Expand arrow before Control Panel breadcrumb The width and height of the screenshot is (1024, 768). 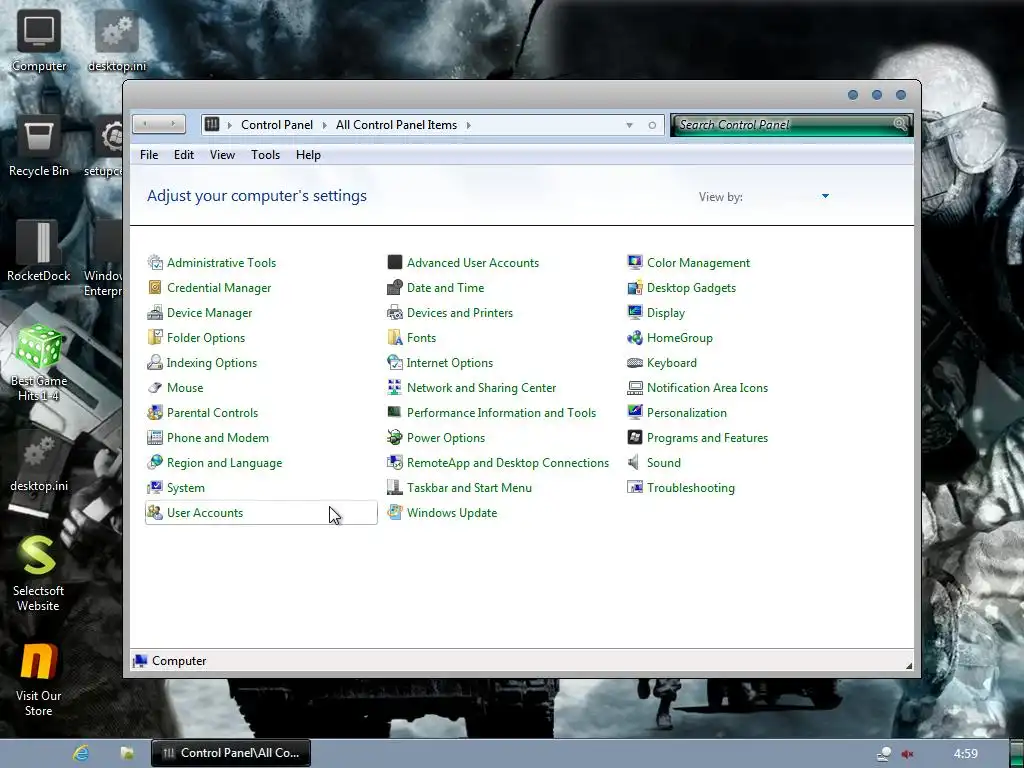(229, 125)
